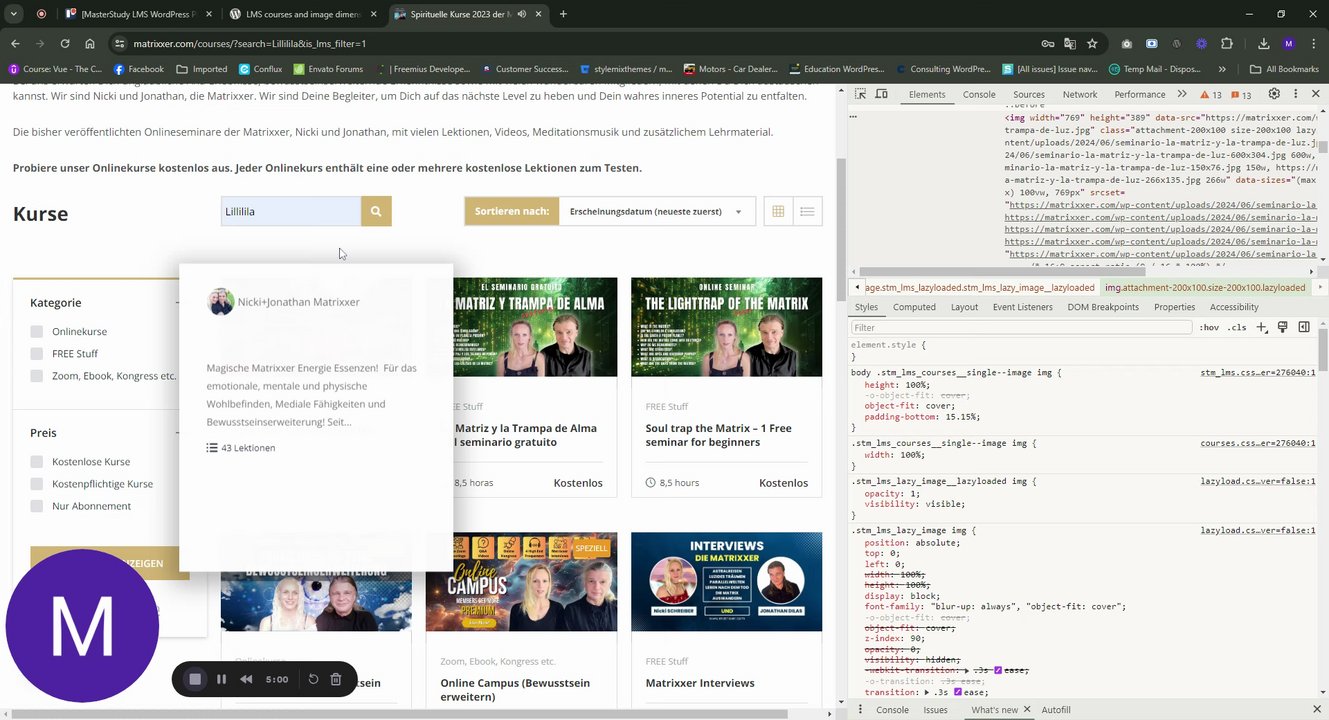Go to the browser home page
This screenshot has height=720, width=1329.
(x=90, y=44)
